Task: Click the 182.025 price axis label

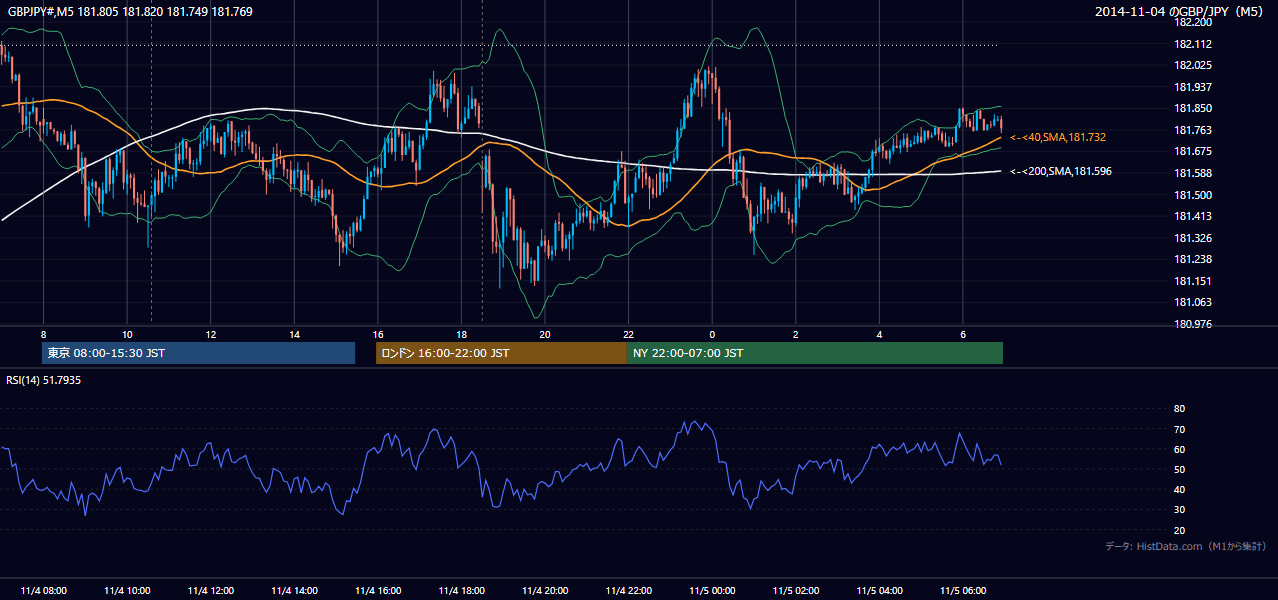Action: 1192,65
